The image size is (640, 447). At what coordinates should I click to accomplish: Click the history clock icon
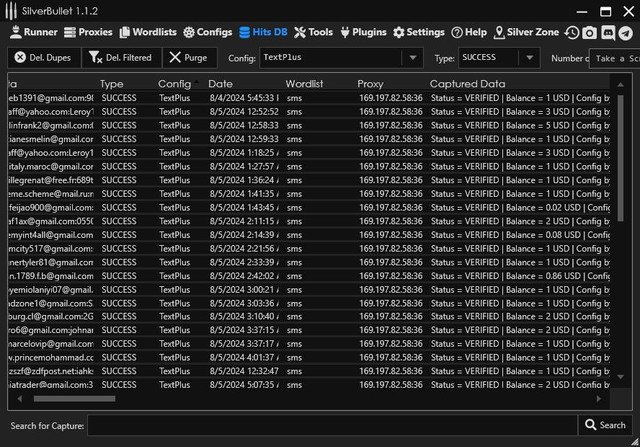pyautogui.click(x=572, y=33)
